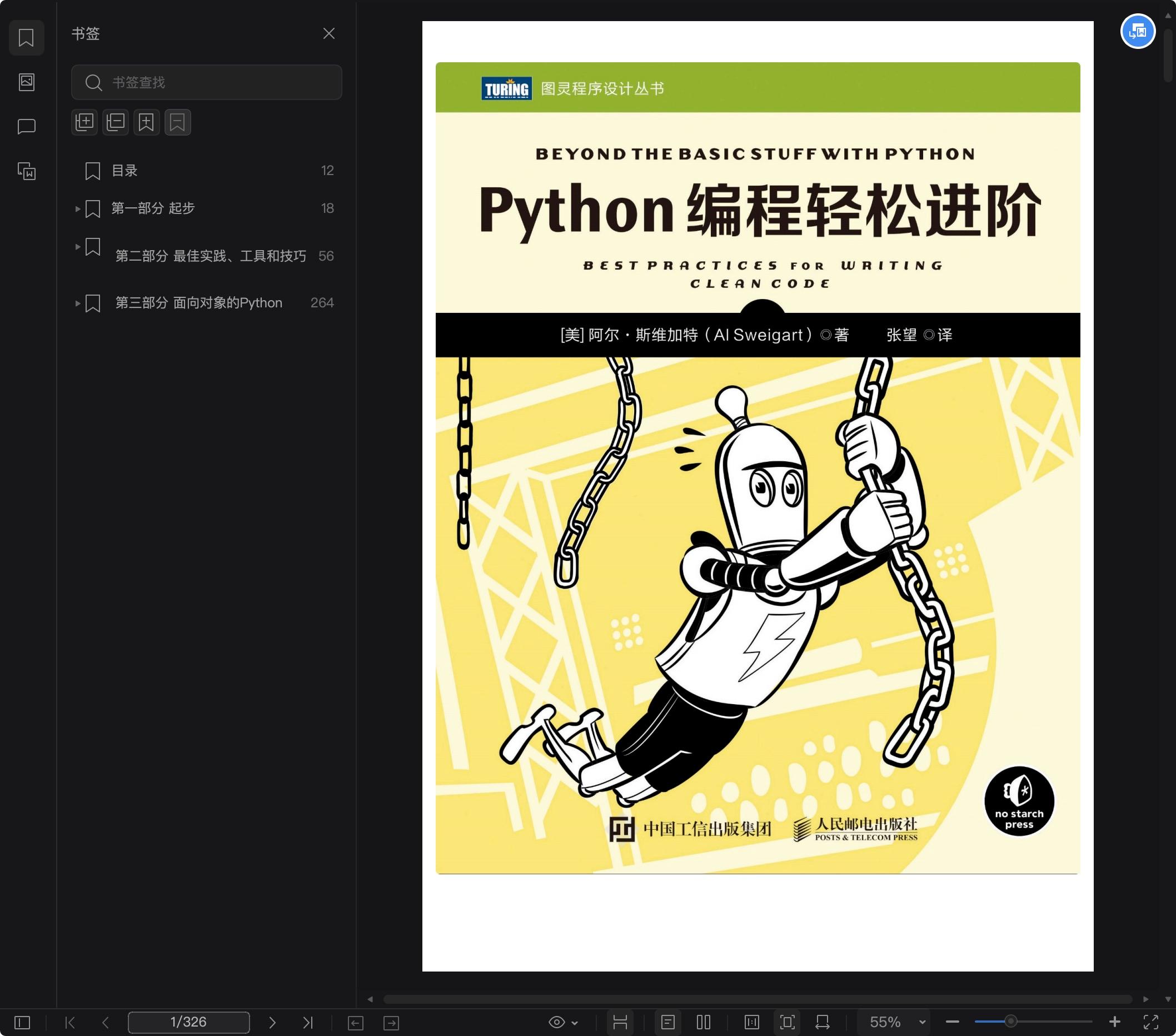Click the zoom slider handle
The height and width of the screenshot is (1036, 1176).
1010,1022
